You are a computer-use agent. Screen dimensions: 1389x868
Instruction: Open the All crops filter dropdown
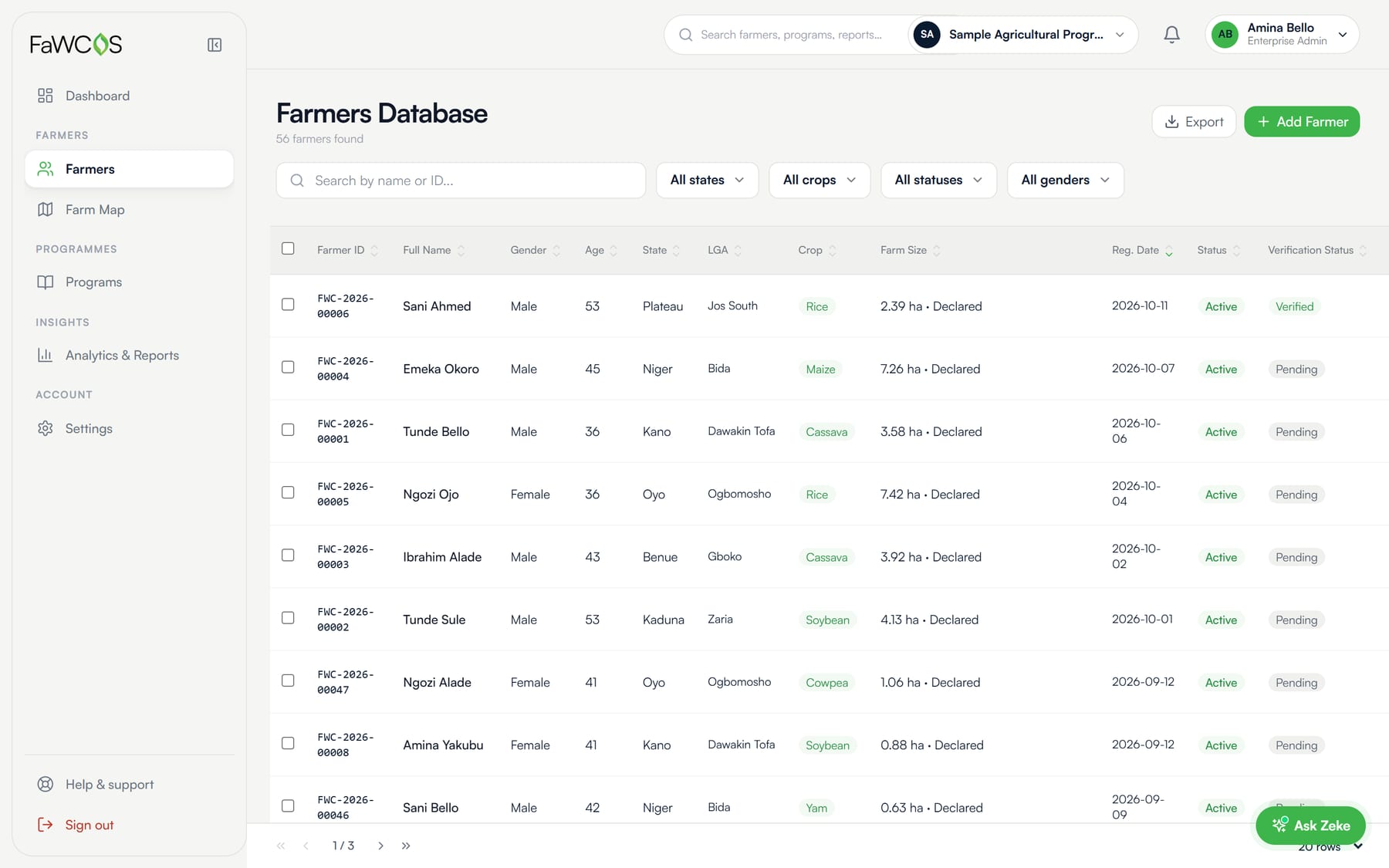tap(819, 180)
